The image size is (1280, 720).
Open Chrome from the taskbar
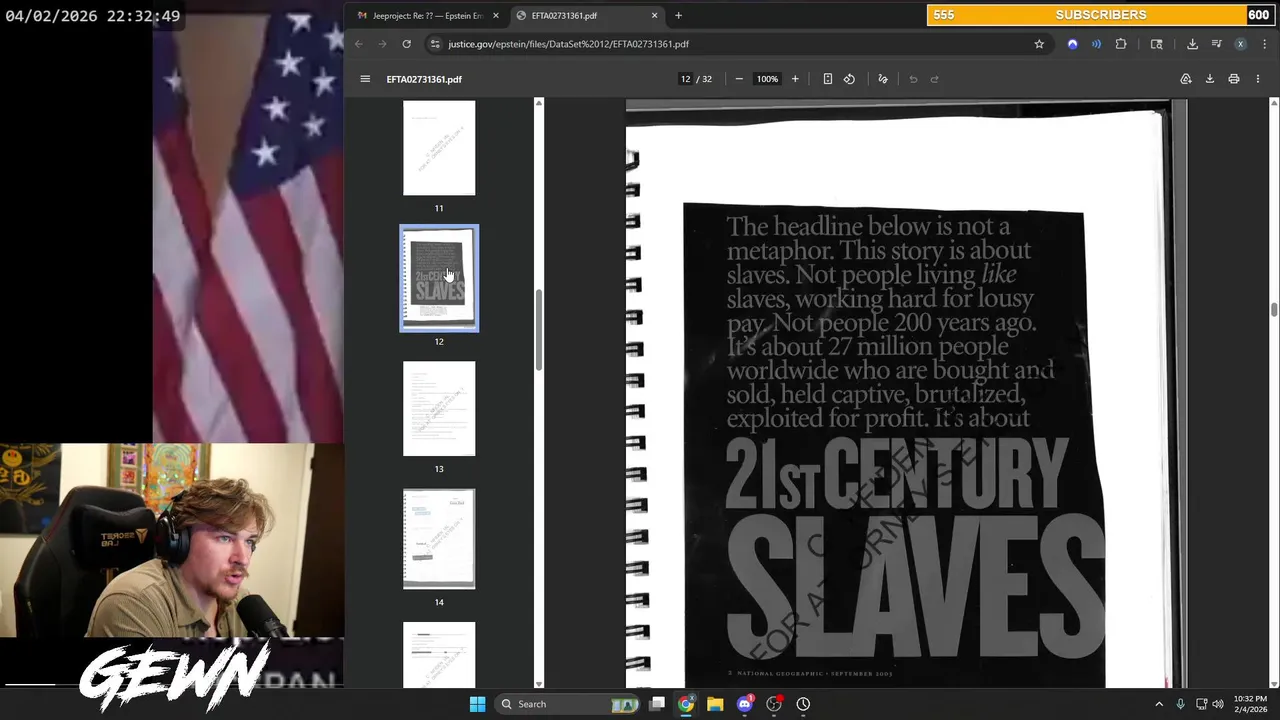(x=686, y=704)
